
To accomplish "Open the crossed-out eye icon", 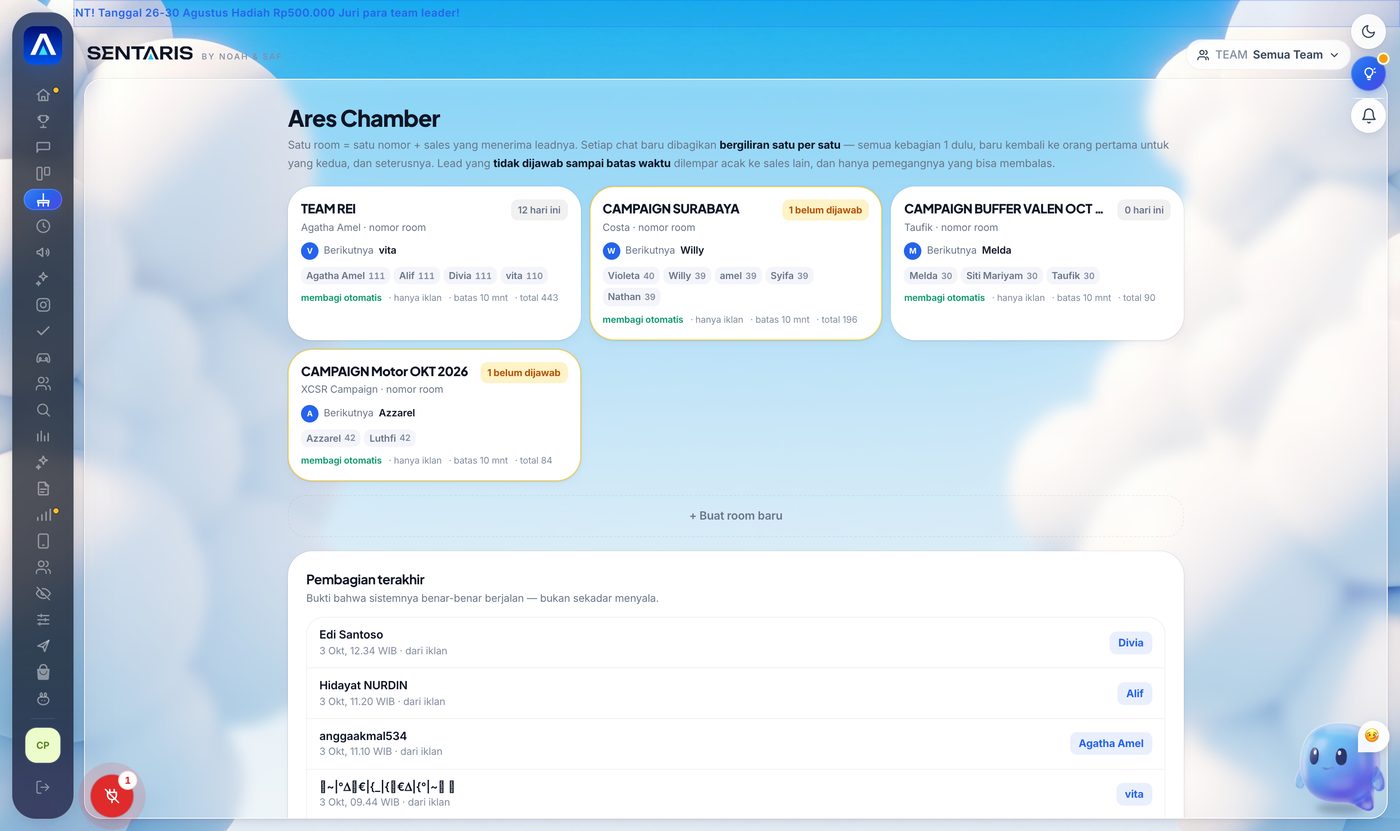I will tap(43, 593).
